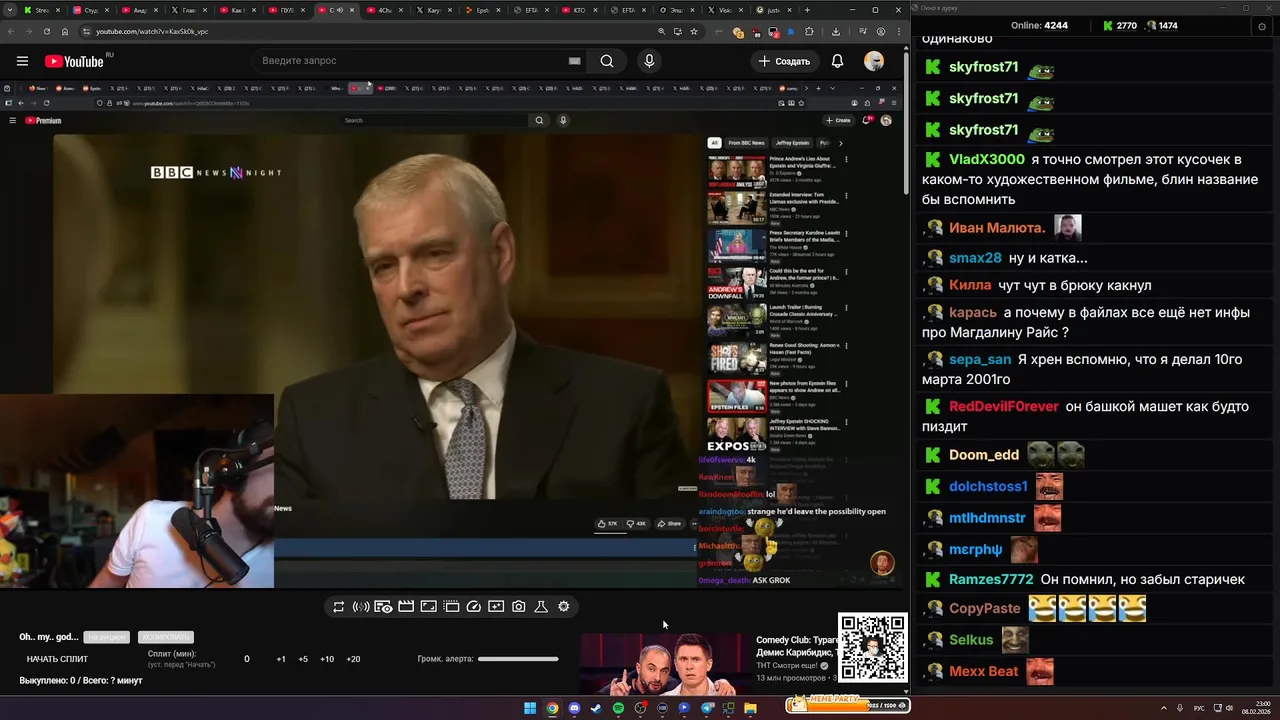Open the gear settings in player toolbar
The width and height of the screenshot is (1280, 720).
[564, 607]
